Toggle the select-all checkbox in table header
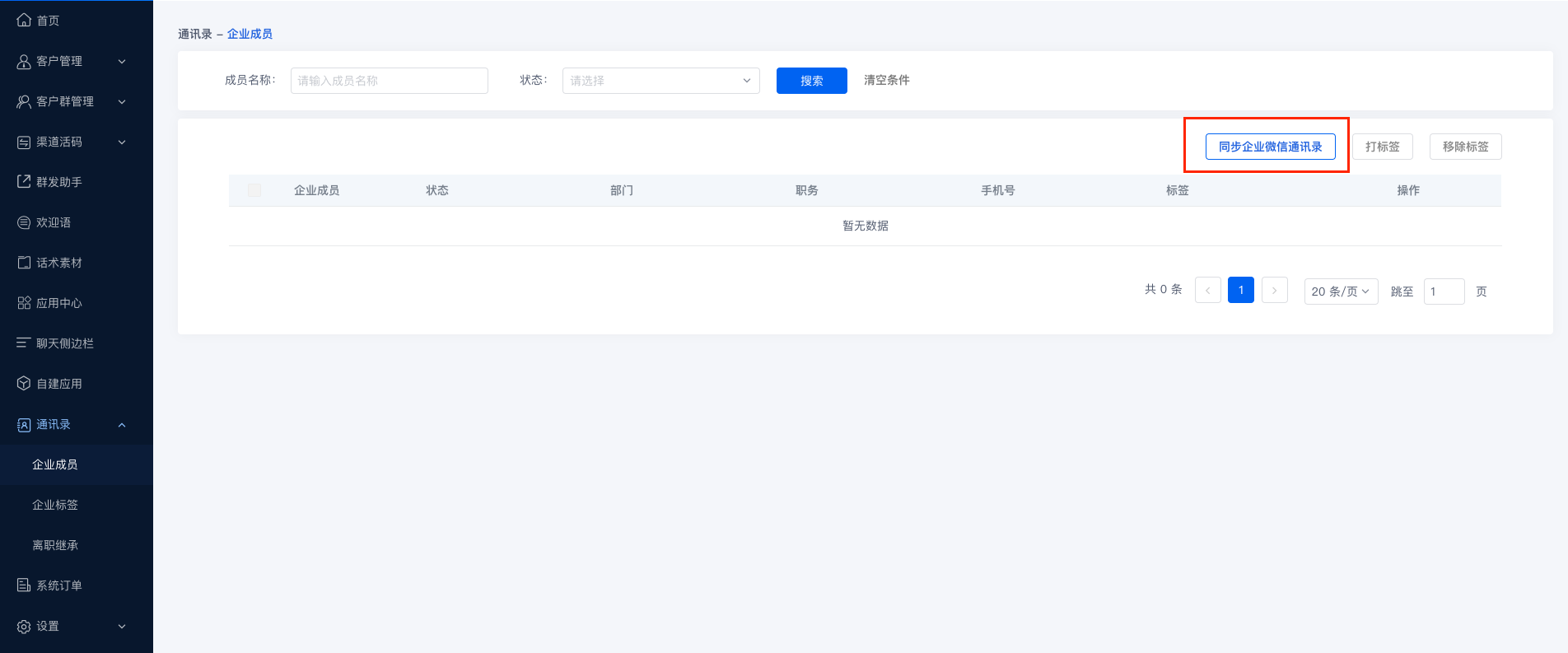1568x653 pixels. (x=254, y=190)
